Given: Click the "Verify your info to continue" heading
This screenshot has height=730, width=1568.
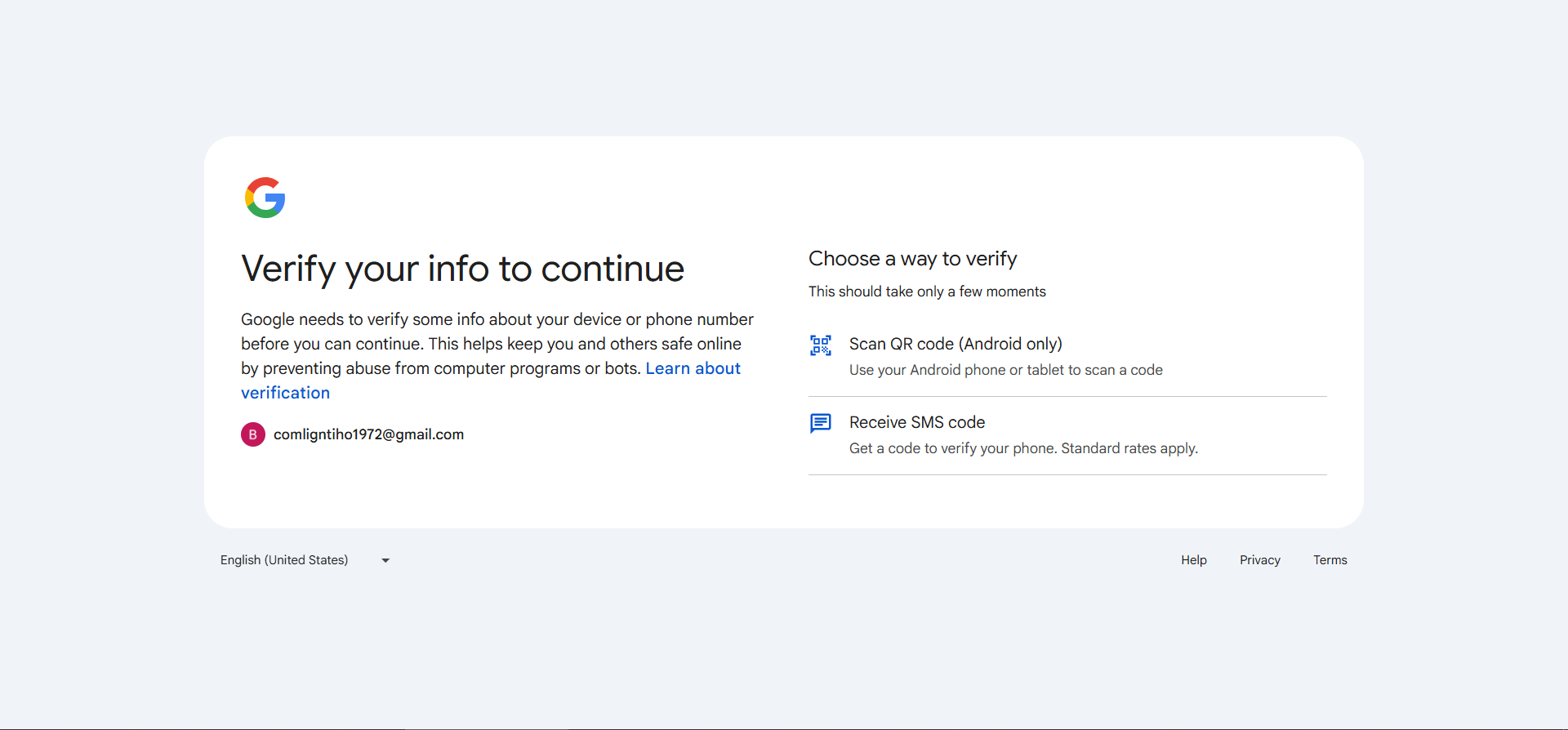Looking at the screenshot, I should [x=462, y=269].
